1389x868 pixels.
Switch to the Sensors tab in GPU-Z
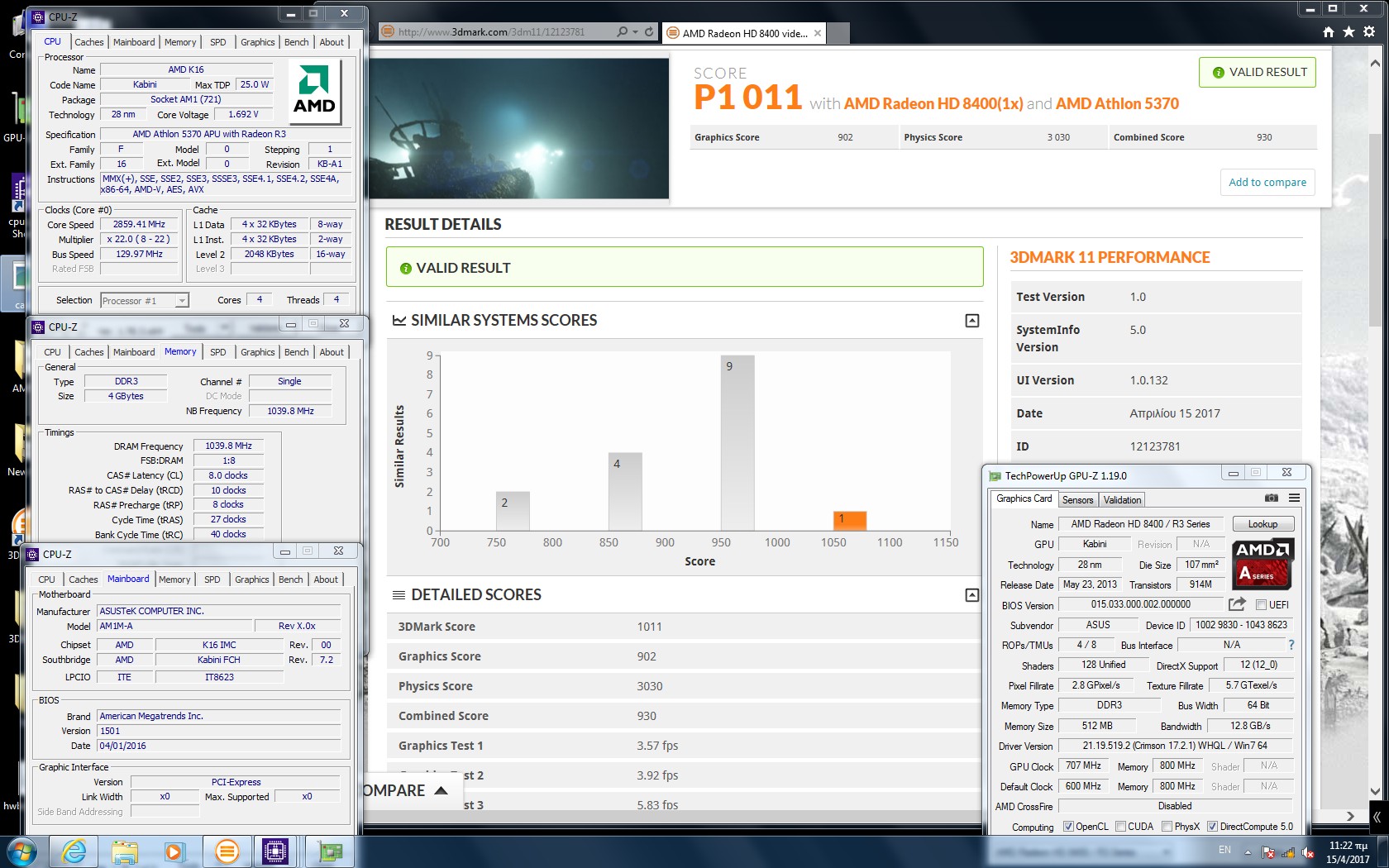click(x=1077, y=500)
